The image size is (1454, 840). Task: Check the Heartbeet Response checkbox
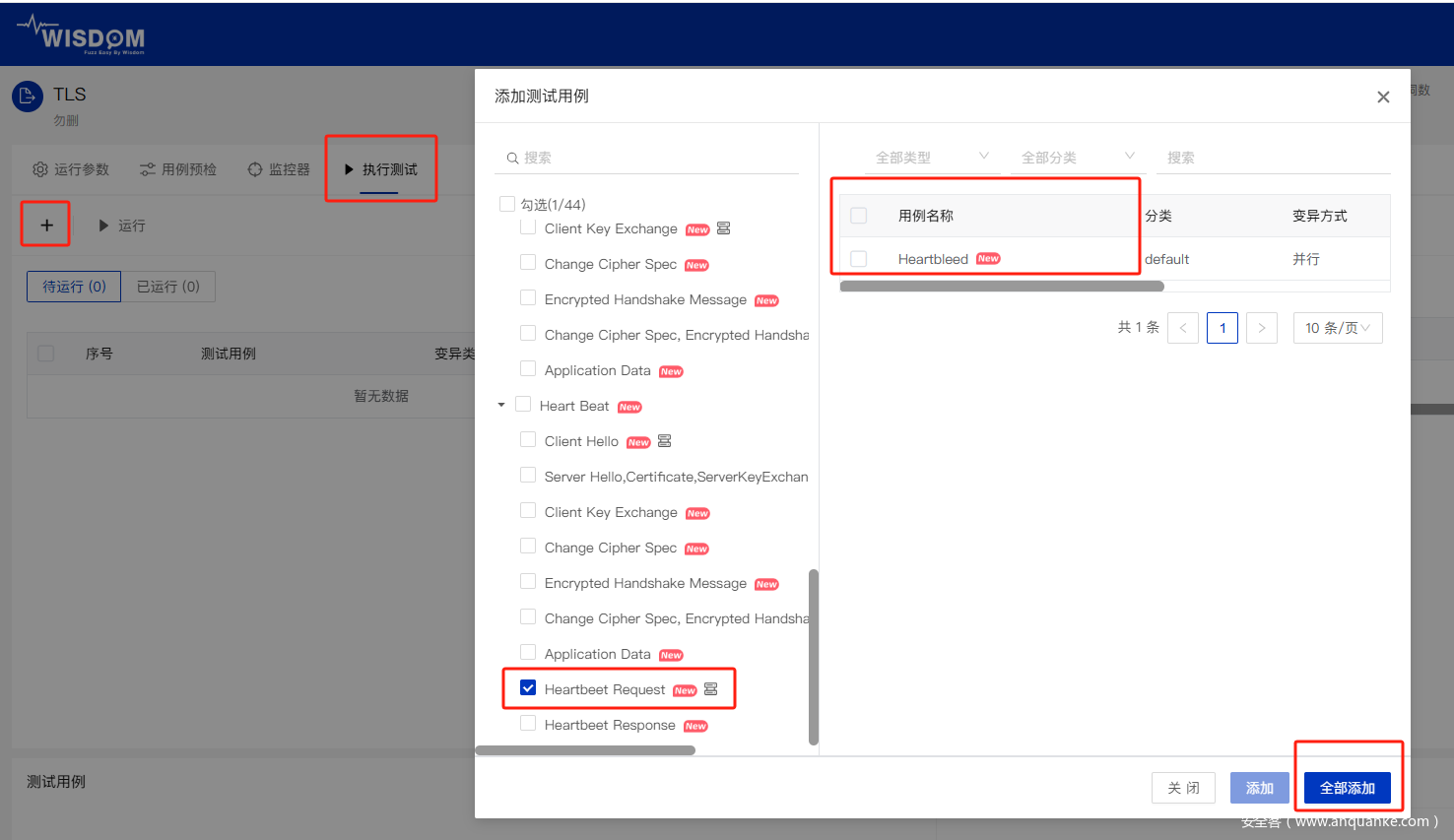(528, 724)
